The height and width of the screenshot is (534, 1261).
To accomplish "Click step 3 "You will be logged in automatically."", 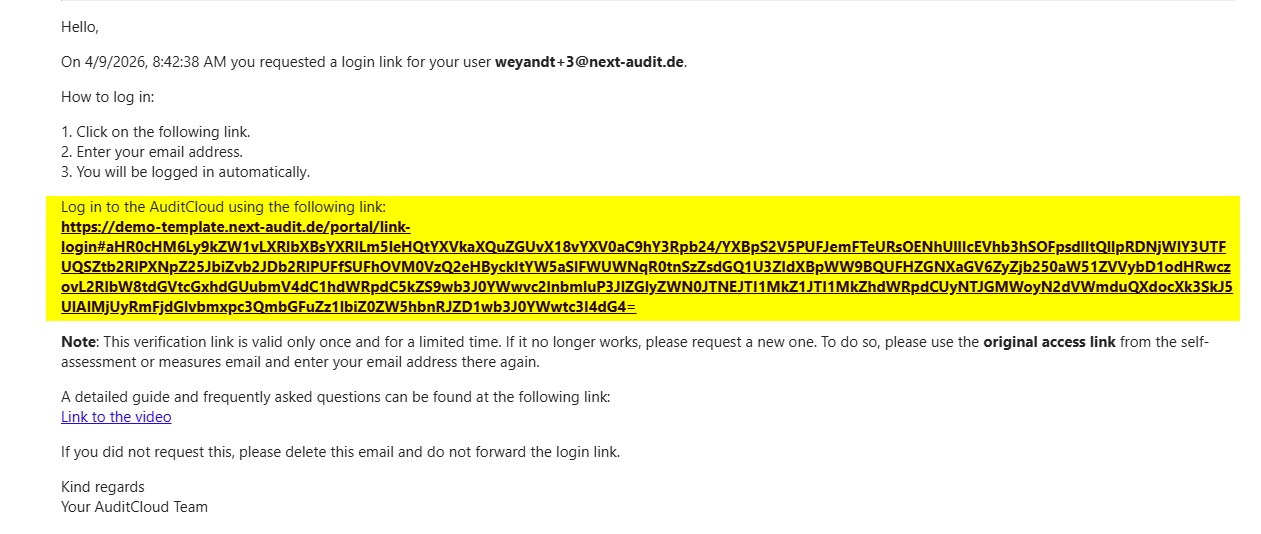I will (186, 172).
